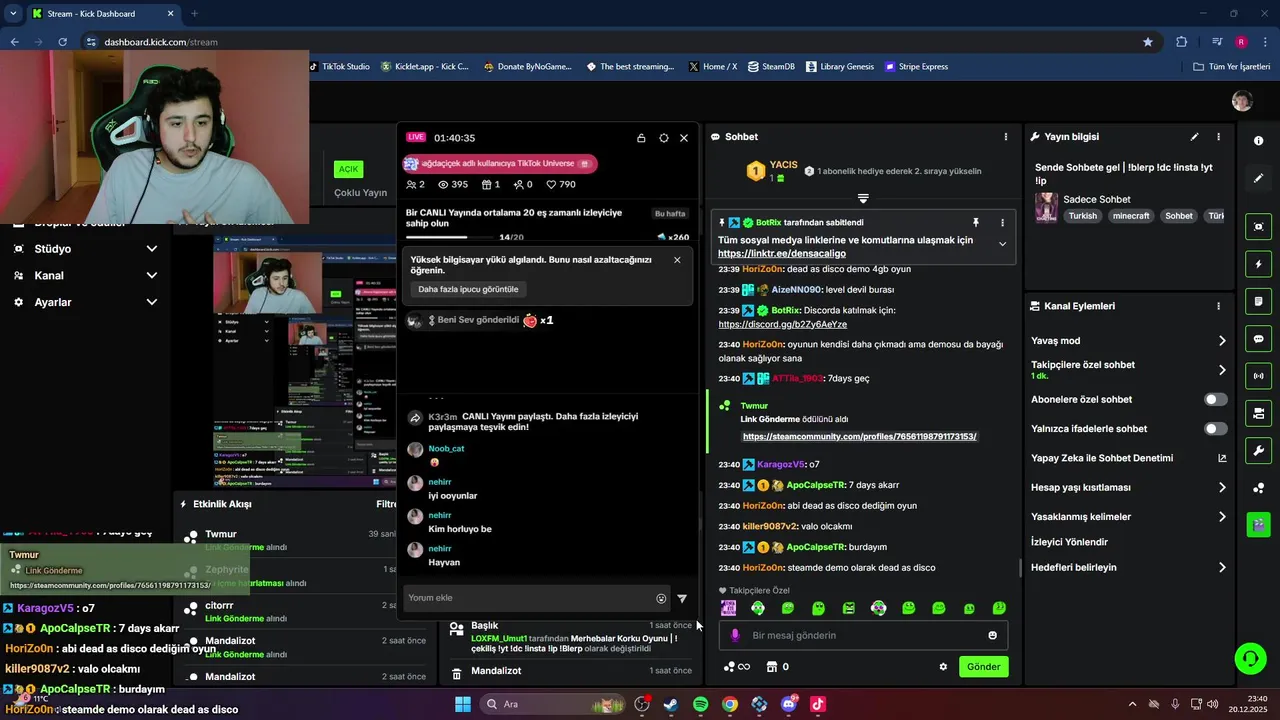The image size is (1280, 720).
Task: Open emoji picker in chat message box
Action: (x=992, y=635)
